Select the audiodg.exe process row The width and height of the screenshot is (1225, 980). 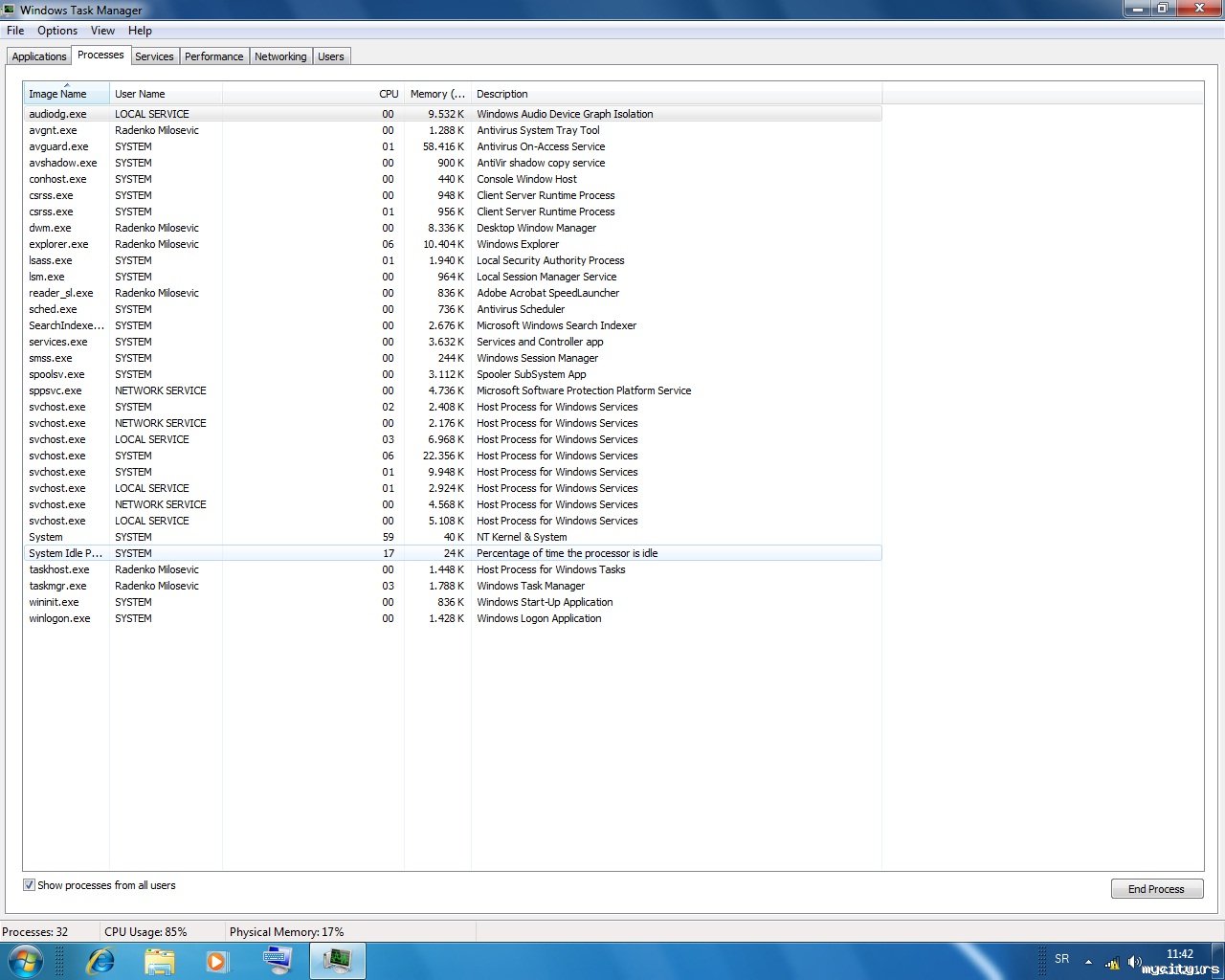pyautogui.click(x=453, y=114)
